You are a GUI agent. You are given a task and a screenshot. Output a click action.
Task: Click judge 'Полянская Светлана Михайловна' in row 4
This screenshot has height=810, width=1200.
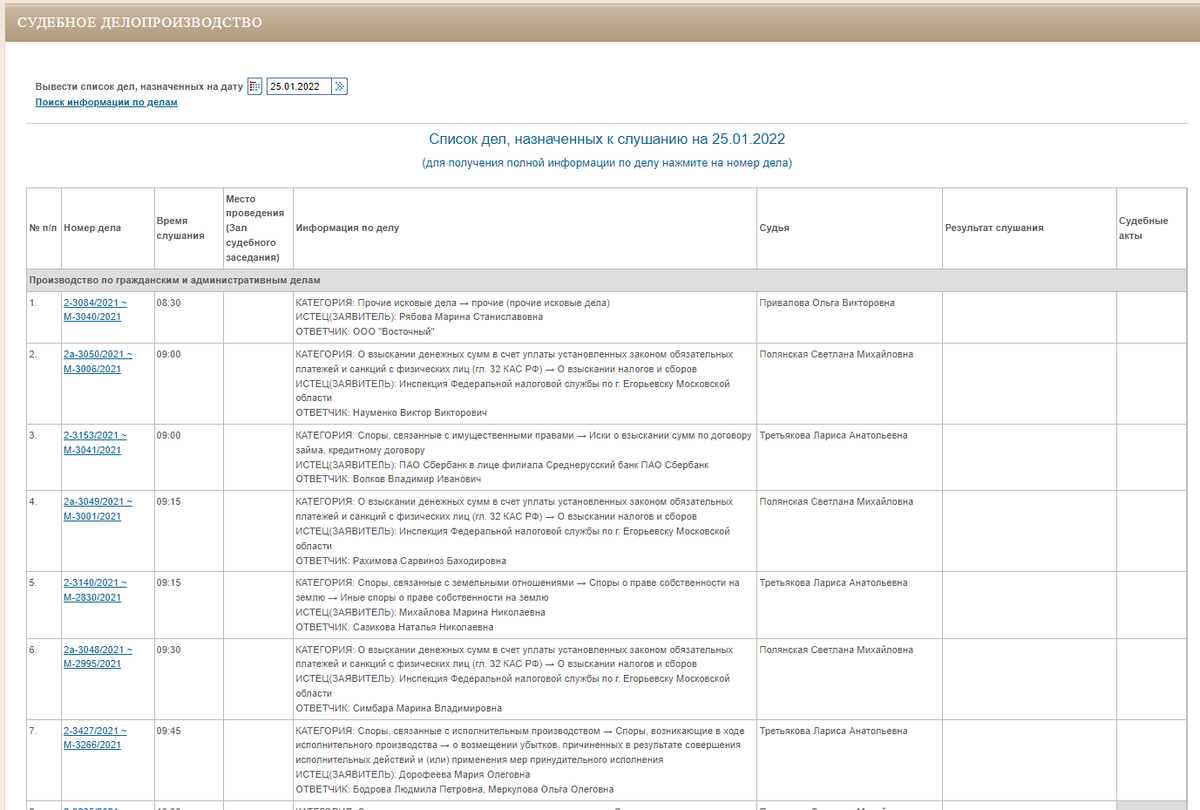(x=836, y=502)
